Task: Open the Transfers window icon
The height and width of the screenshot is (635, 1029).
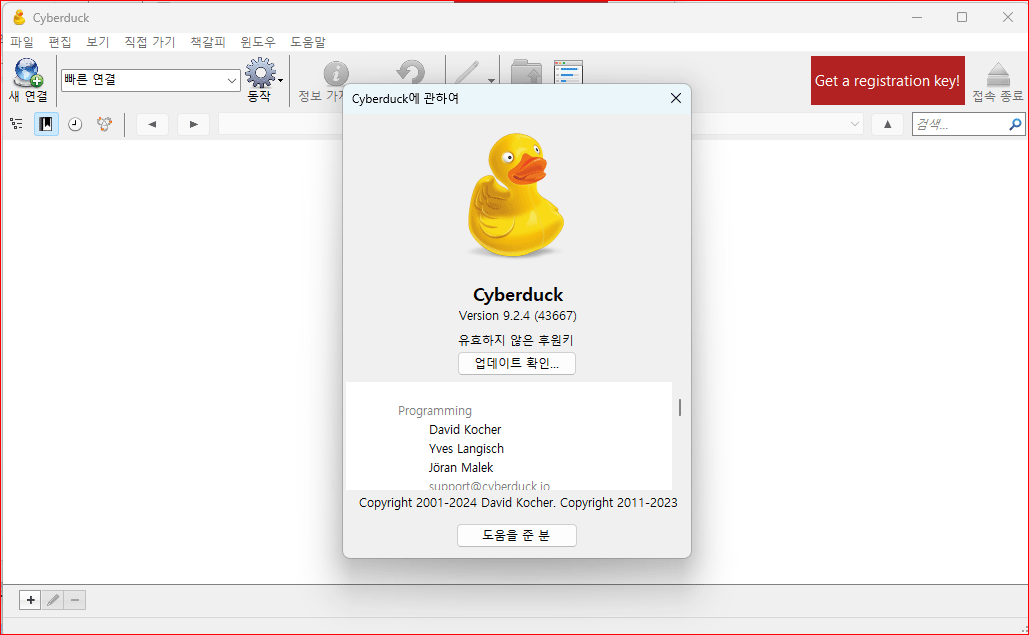Action: (x=568, y=72)
